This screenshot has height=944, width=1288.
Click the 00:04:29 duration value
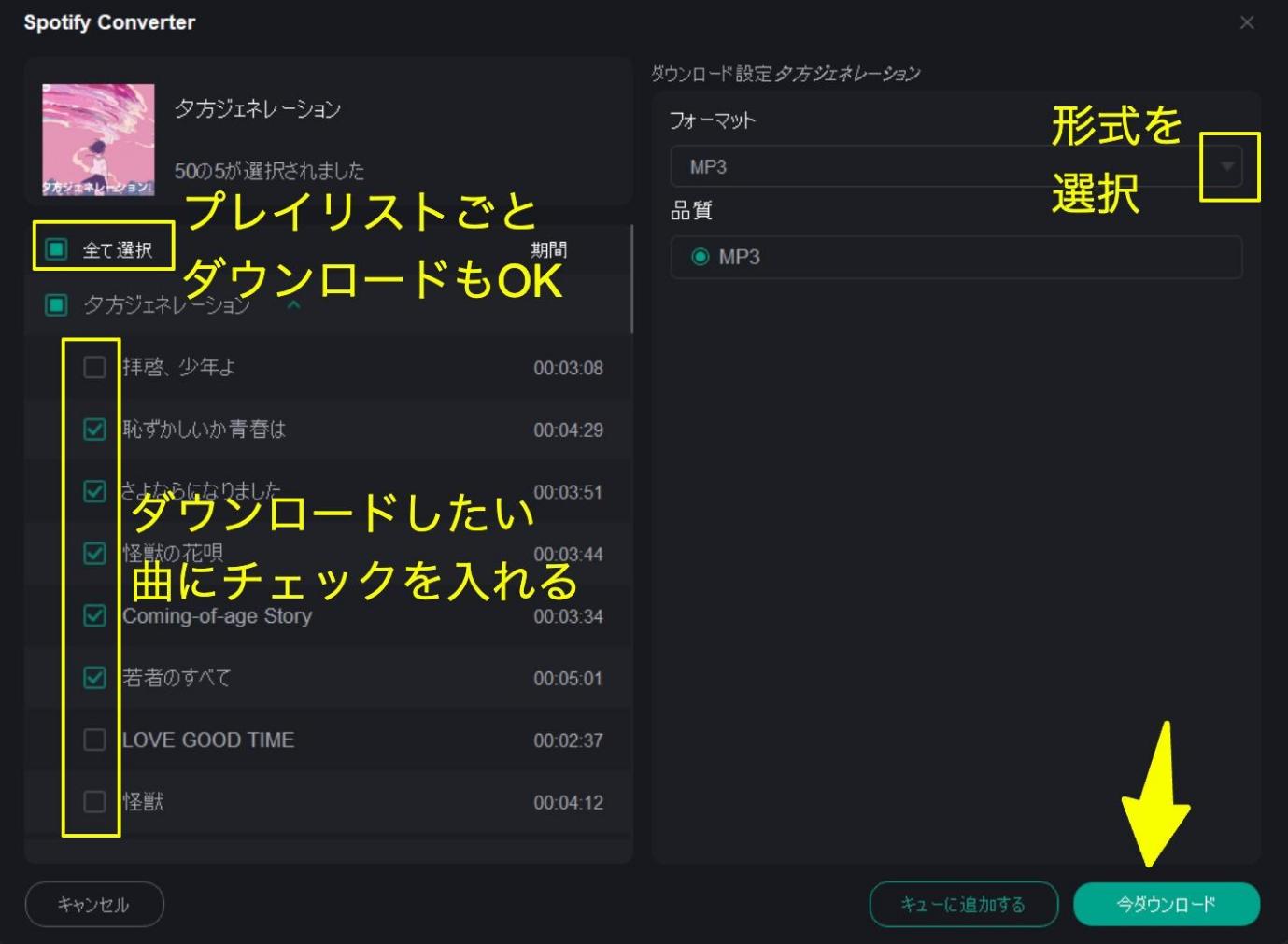(x=568, y=430)
